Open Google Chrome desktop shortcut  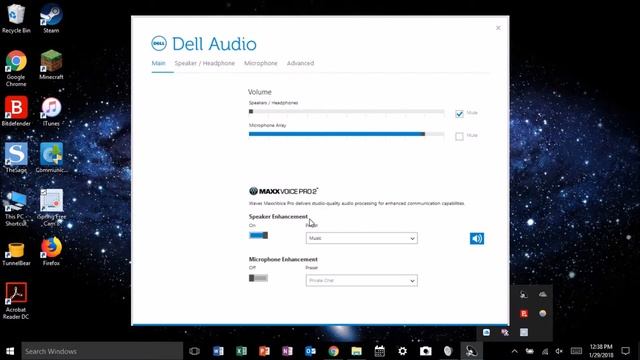pos(16,68)
